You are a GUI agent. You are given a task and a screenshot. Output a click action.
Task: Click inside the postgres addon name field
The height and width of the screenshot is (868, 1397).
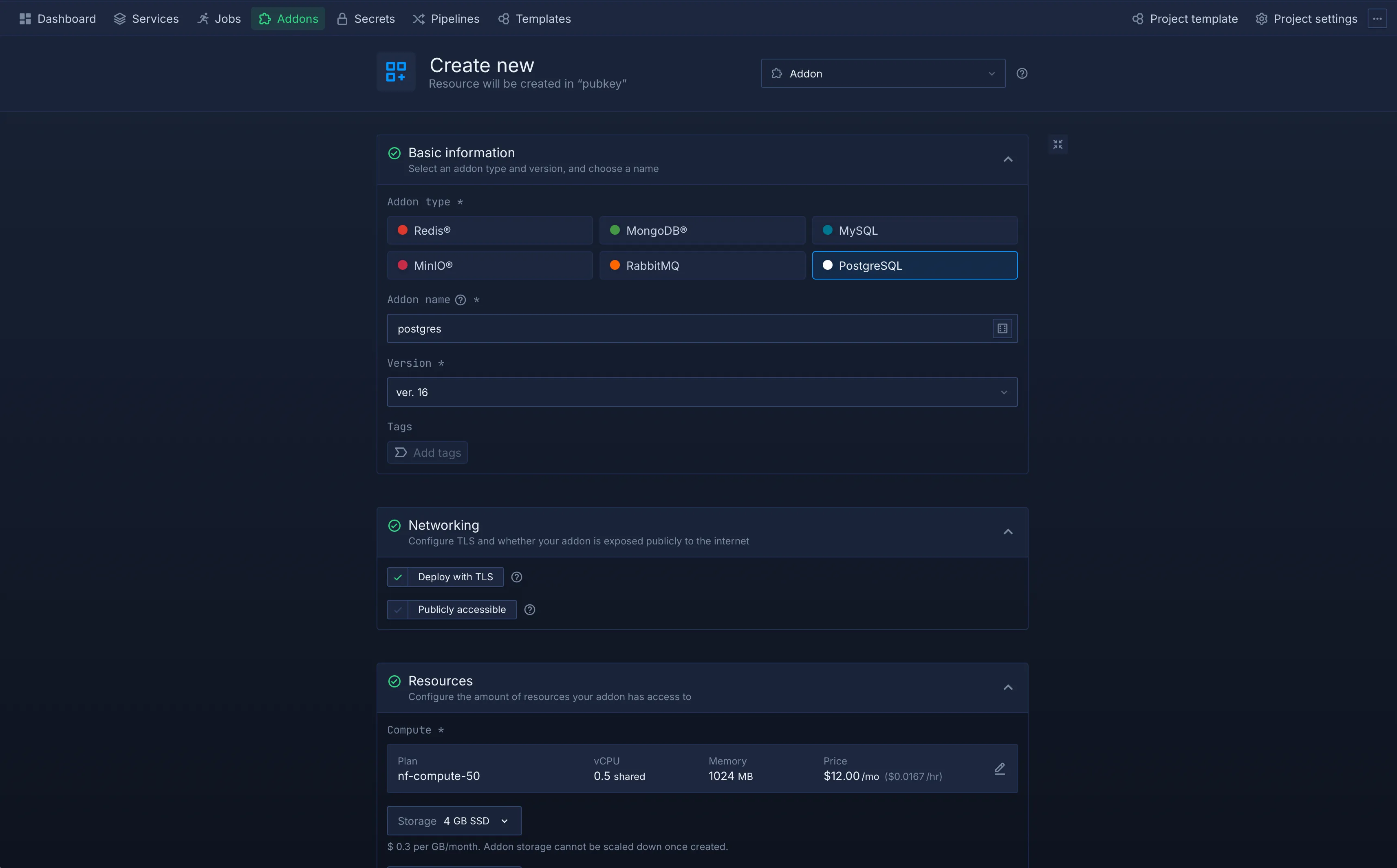pos(631,328)
